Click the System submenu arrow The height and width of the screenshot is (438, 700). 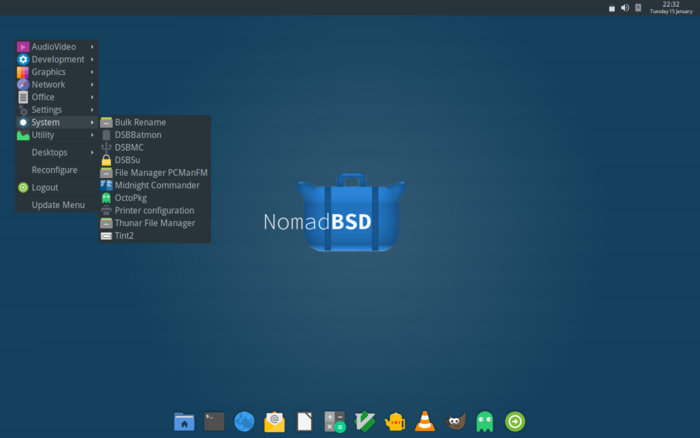92,122
